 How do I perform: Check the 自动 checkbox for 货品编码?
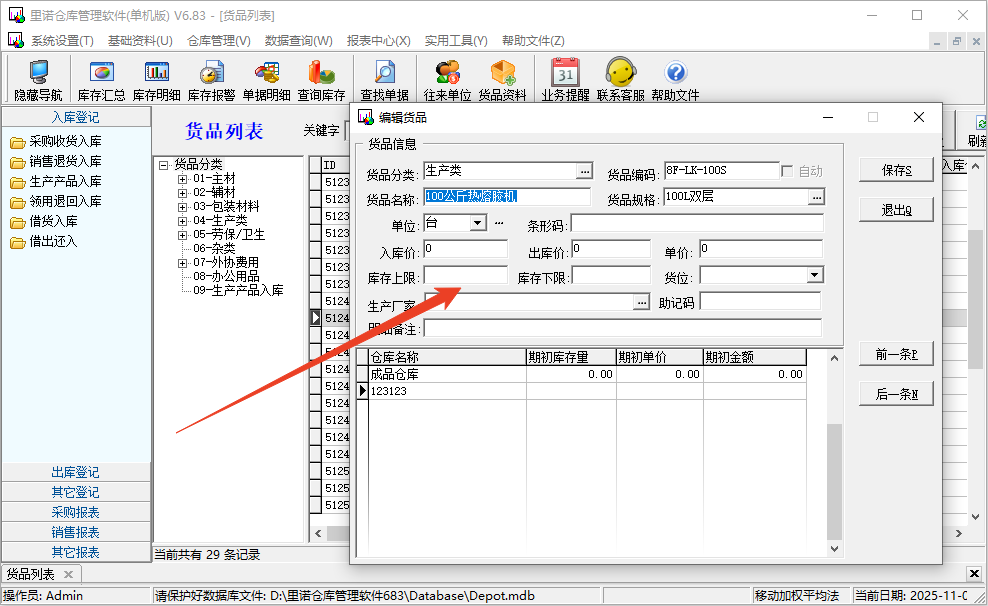click(786, 169)
